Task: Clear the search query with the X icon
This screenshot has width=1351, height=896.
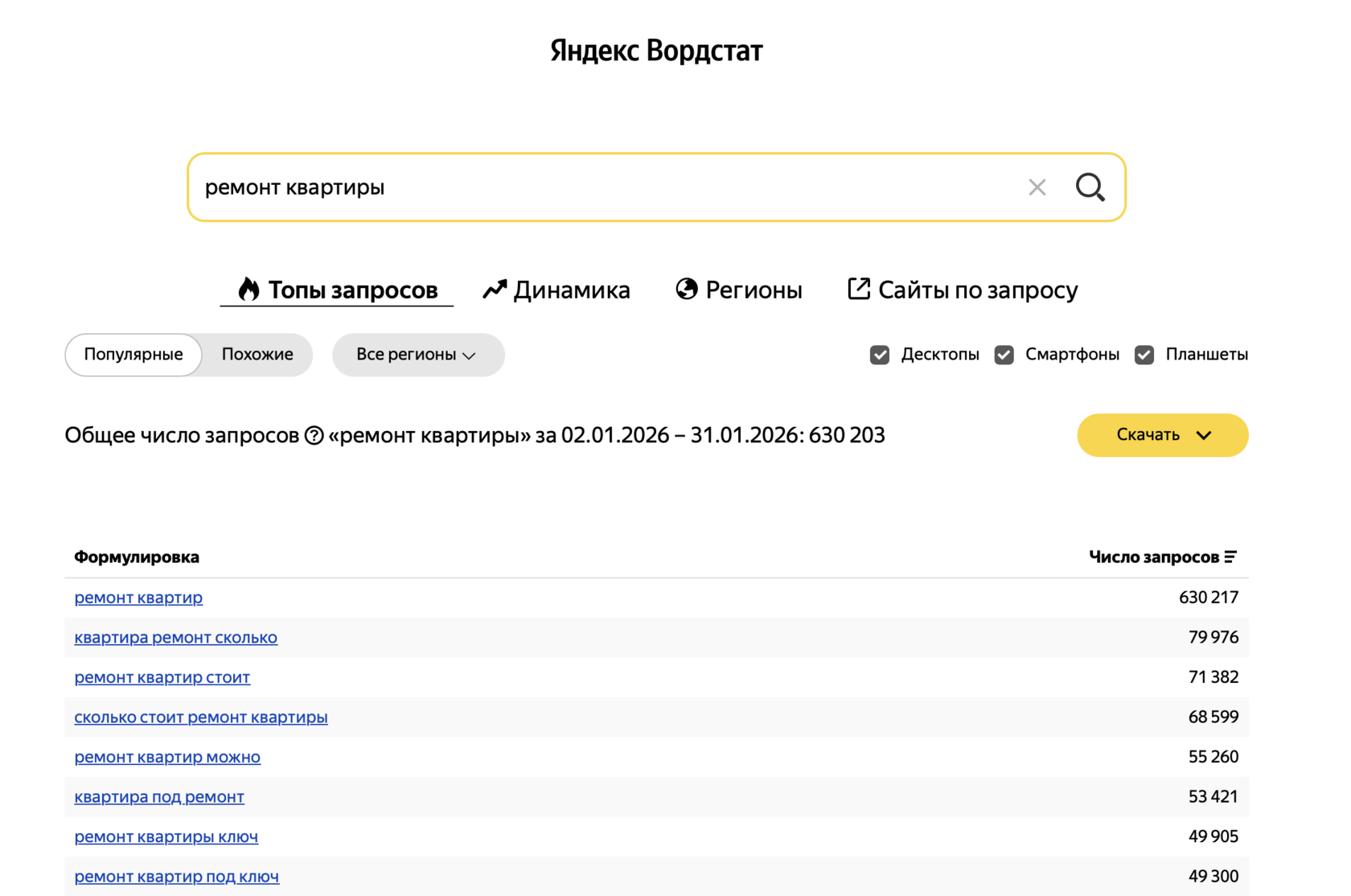Action: [1037, 187]
